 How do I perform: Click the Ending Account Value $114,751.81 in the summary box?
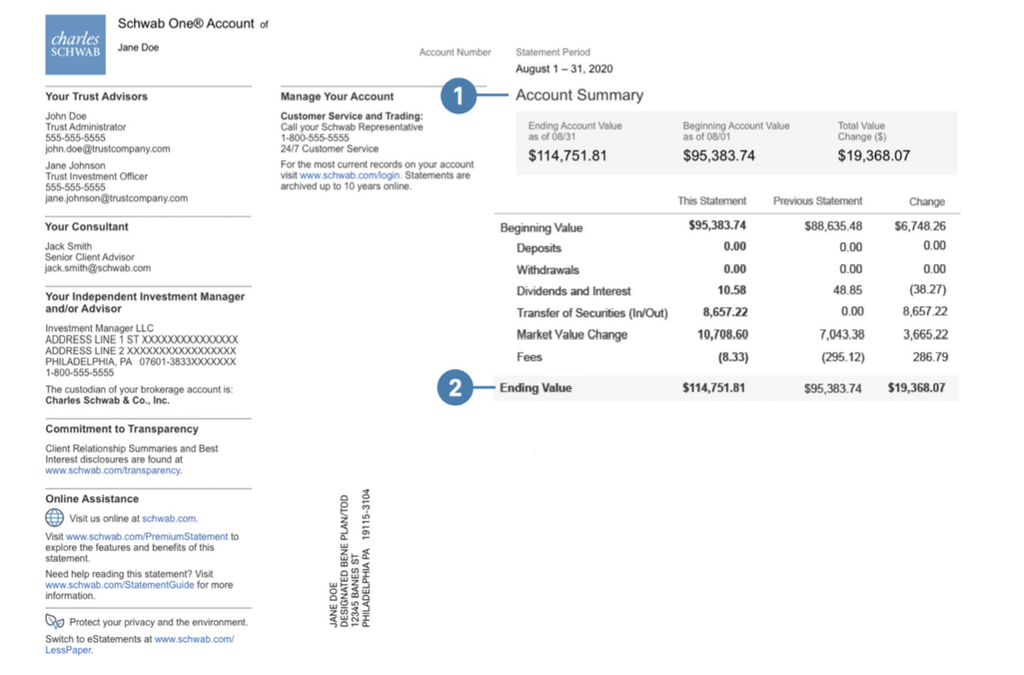coord(568,156)
